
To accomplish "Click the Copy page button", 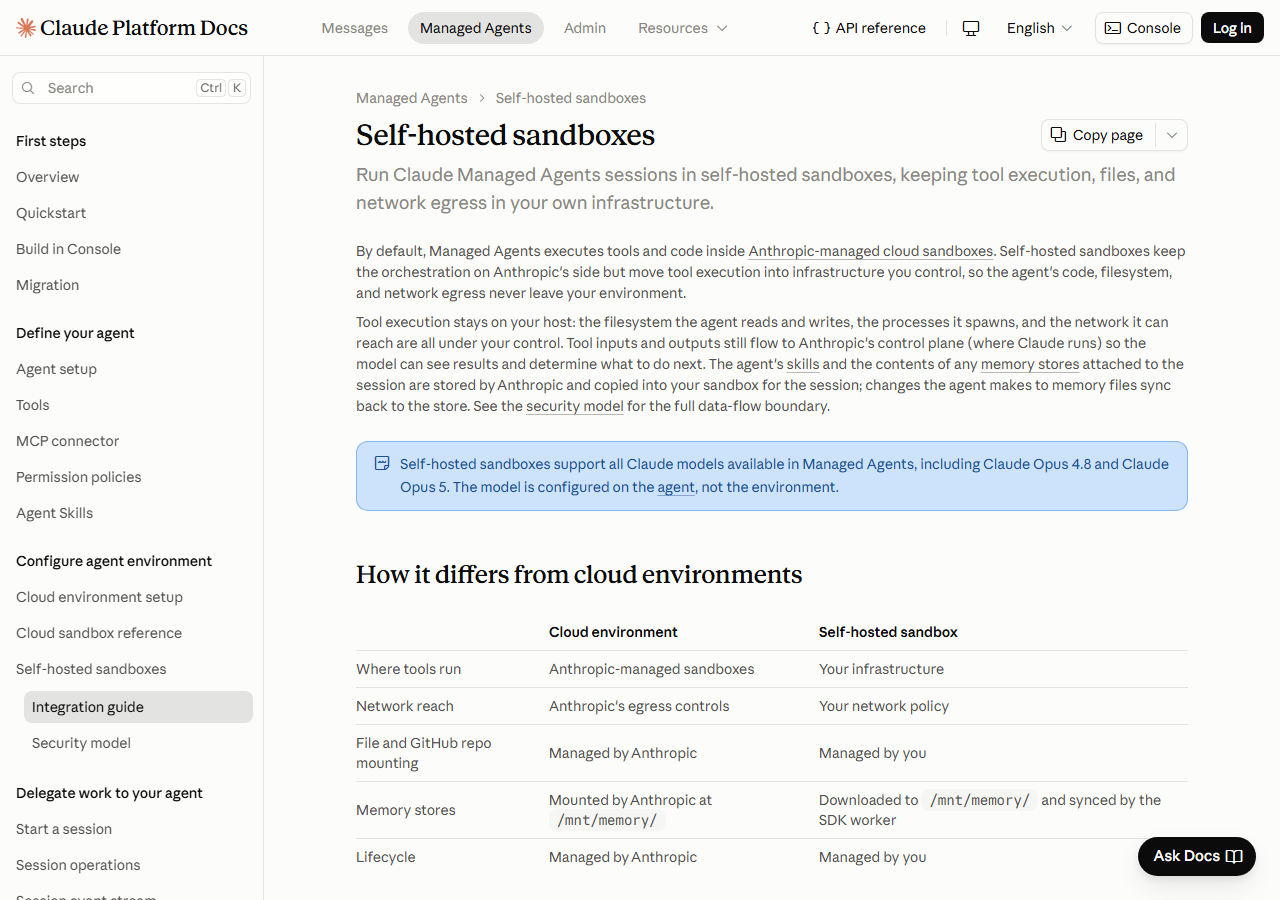I will point(1098,135).
